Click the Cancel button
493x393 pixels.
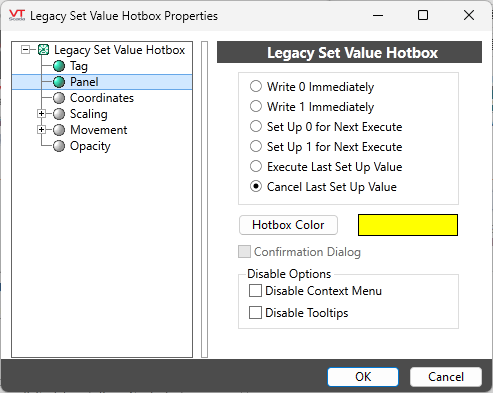446,377
